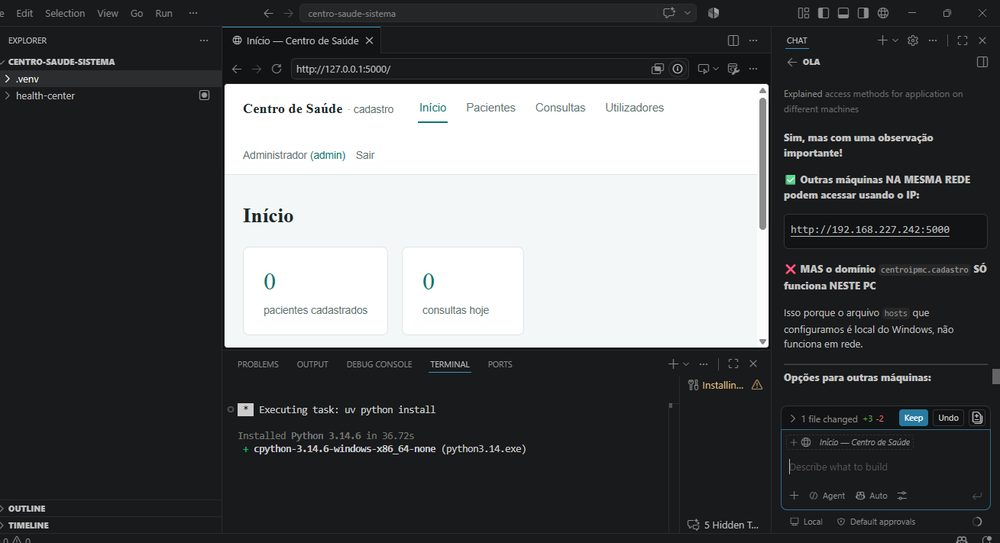Split the browser editor to the right
Image resolution: width=1000 pixels, height=543 pixels.
[x=733, y=40]
